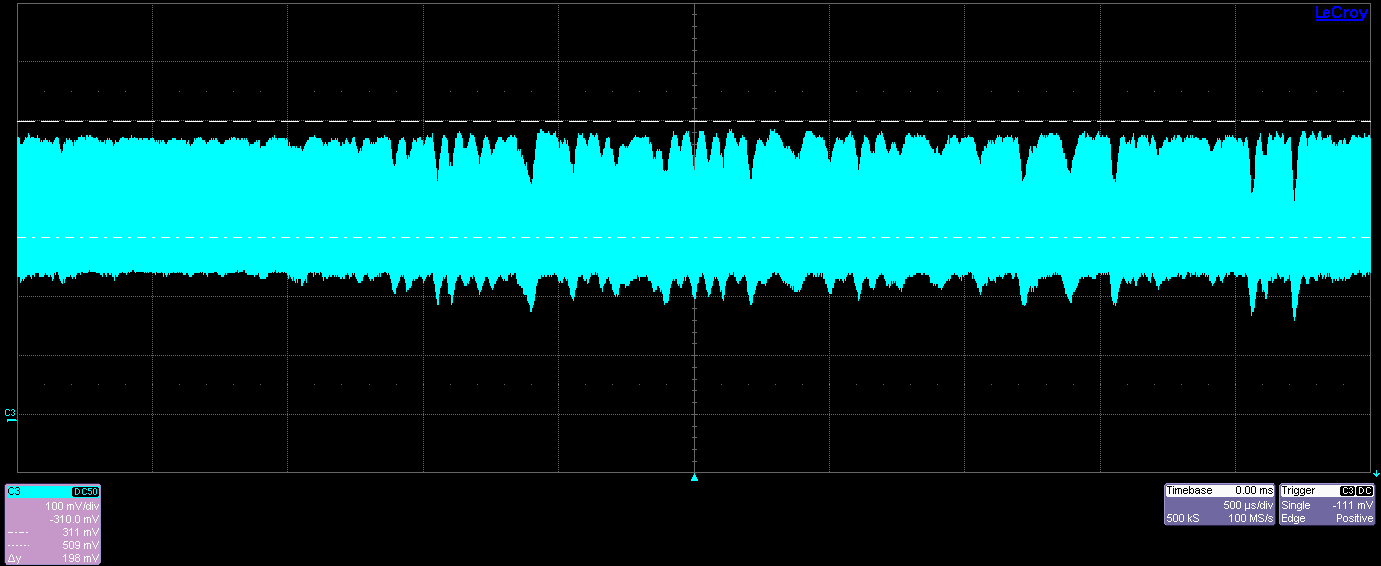Select the Edge trigger type text
The image size is (1381, 566).
[1293, 519]
